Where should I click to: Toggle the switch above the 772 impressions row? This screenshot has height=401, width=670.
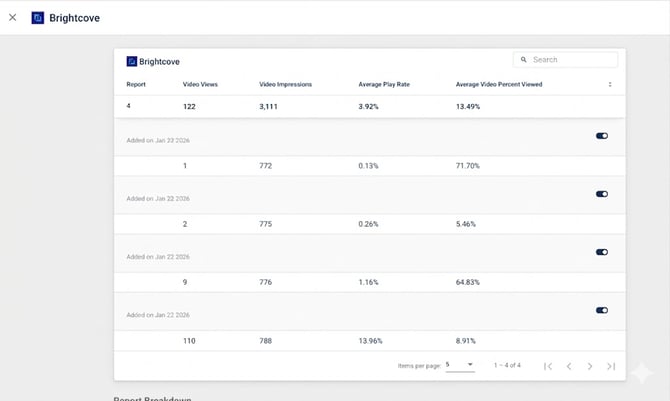pos(602,136)
